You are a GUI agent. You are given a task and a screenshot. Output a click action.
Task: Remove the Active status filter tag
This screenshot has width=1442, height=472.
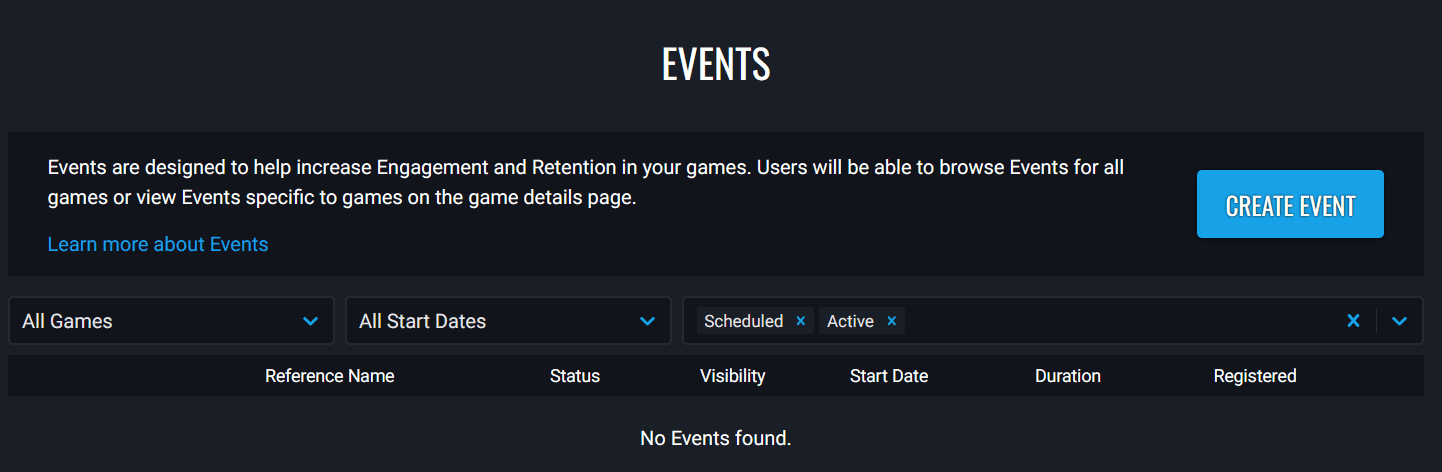coord(891,321)
